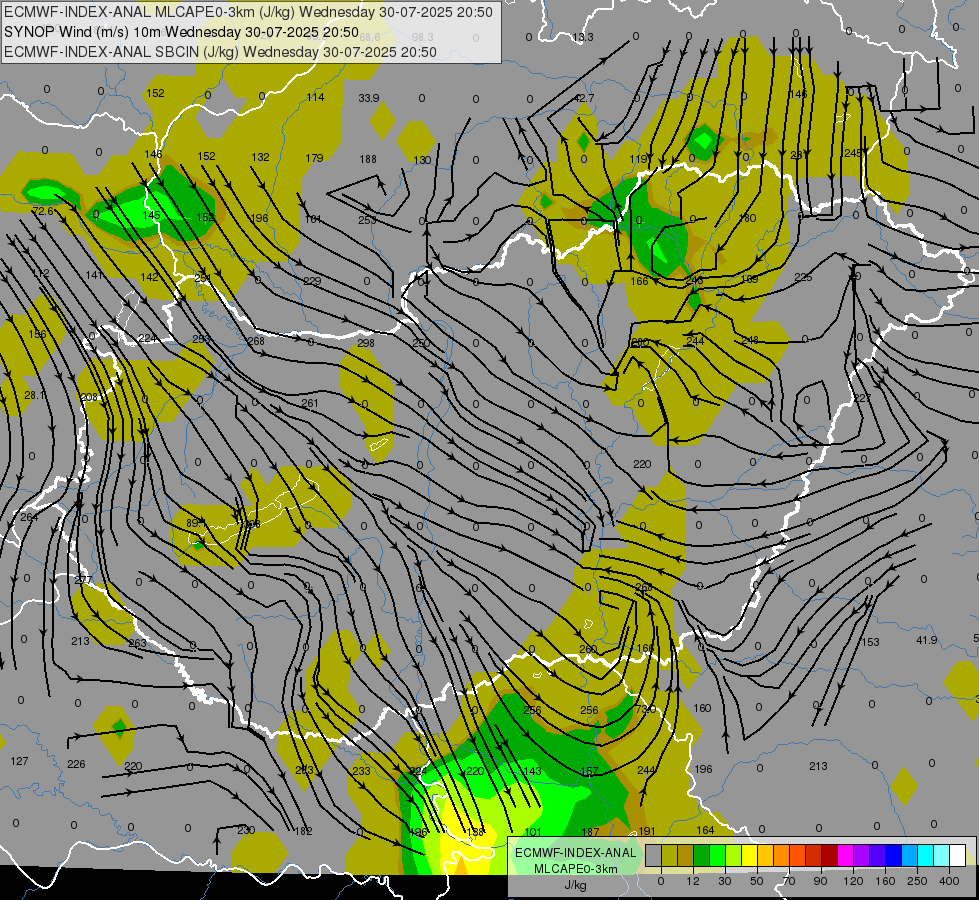Click the map value 180
The width and height of the screenshot is (979, 900).
[747, 218]
